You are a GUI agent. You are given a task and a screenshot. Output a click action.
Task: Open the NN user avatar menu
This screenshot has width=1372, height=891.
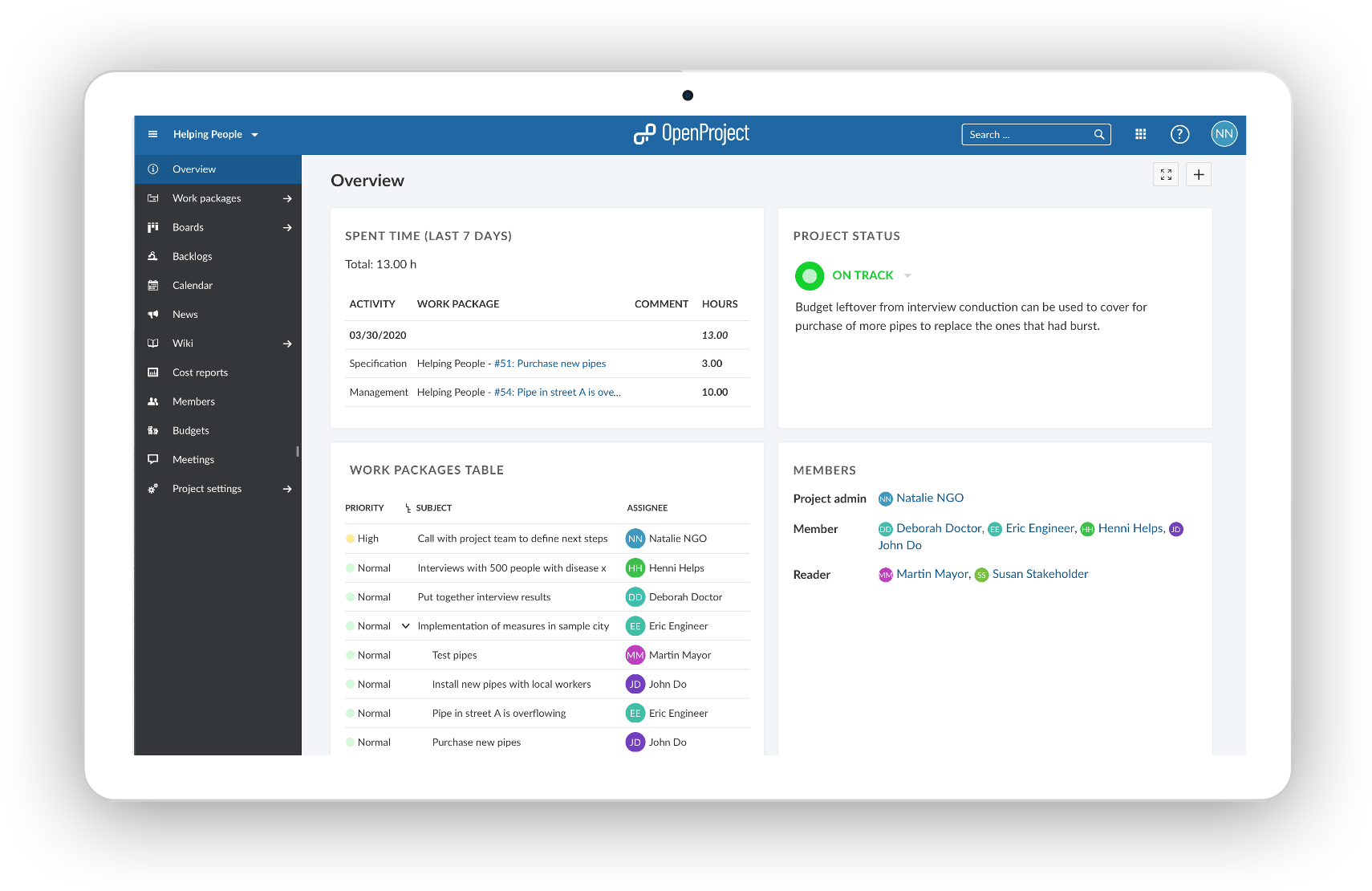[1224, 135]
